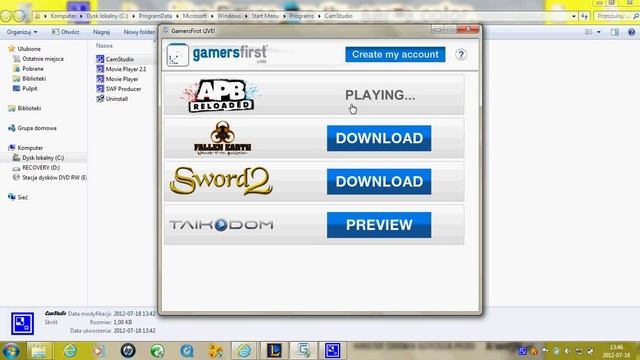The height and width of the screenshot is (360, 640).
Task: Click the Explorer refresh button
Action: click(584, 16)
